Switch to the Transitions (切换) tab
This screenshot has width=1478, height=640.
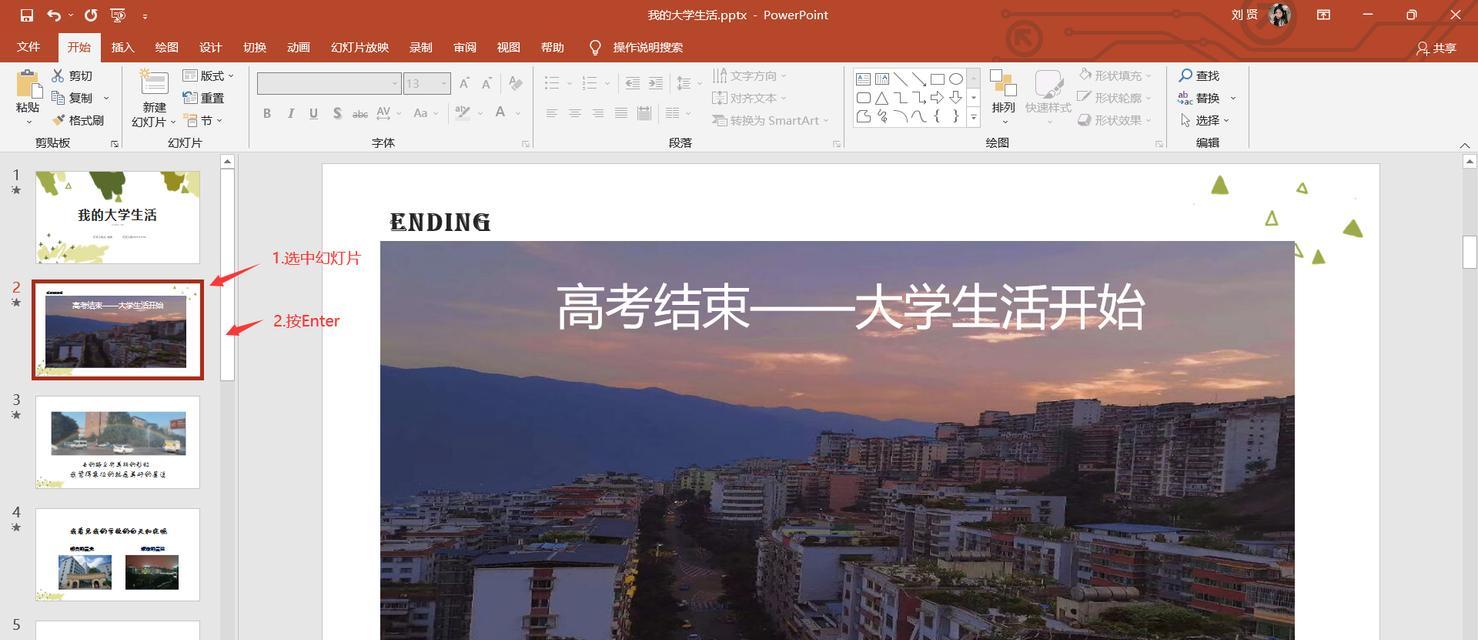click(x=255, y=47)
